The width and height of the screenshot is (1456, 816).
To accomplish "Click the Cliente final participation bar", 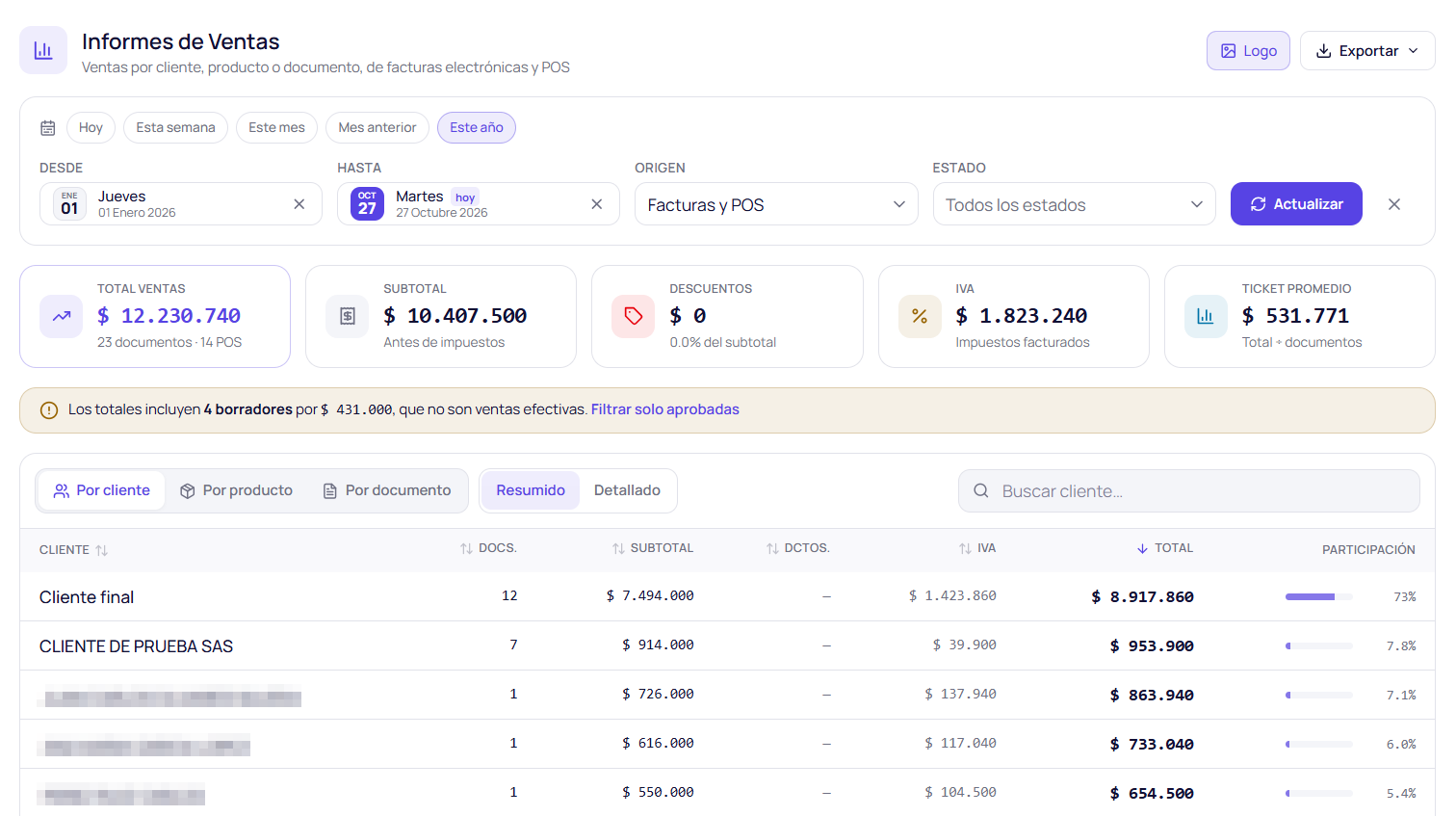I will [x=1319, y=597].
